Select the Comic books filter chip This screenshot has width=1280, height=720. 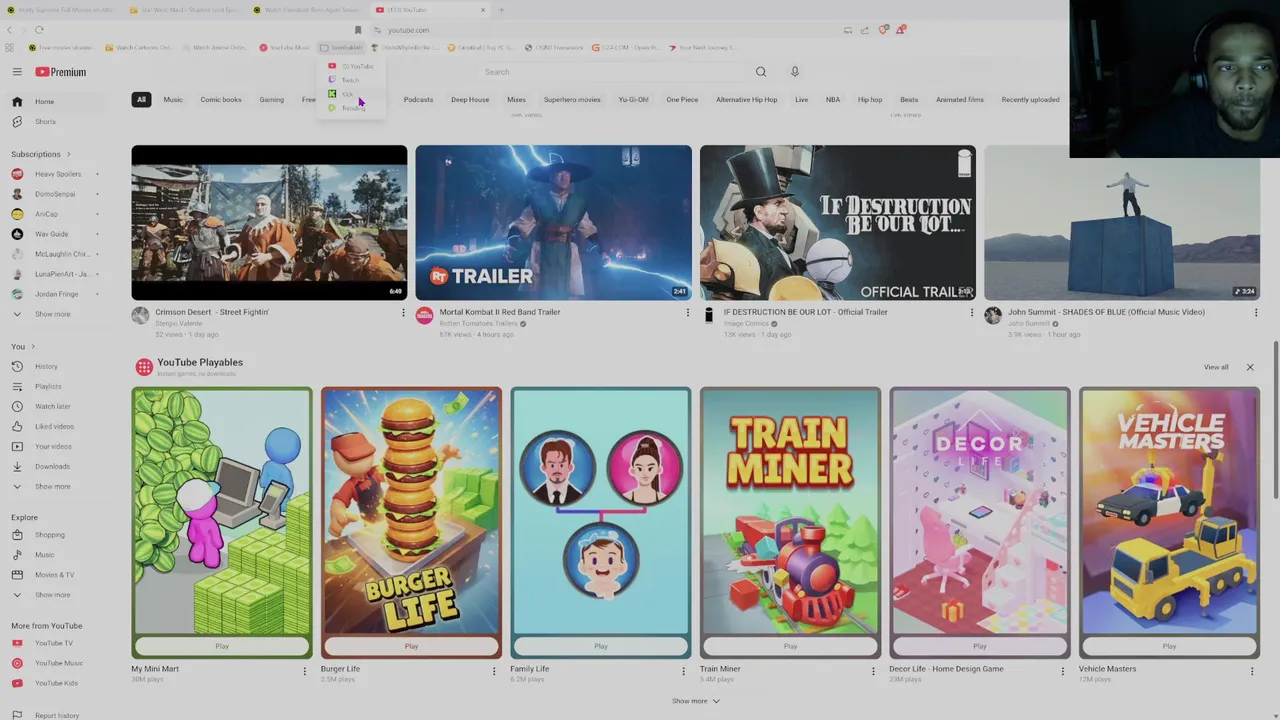pyautogui.click(x=221, y=99)
